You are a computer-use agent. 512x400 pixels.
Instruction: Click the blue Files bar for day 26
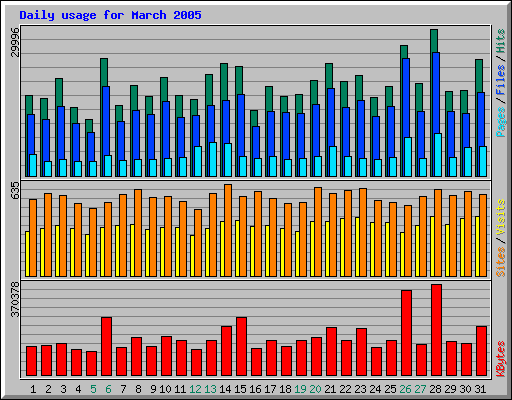[x=405, y=98]
